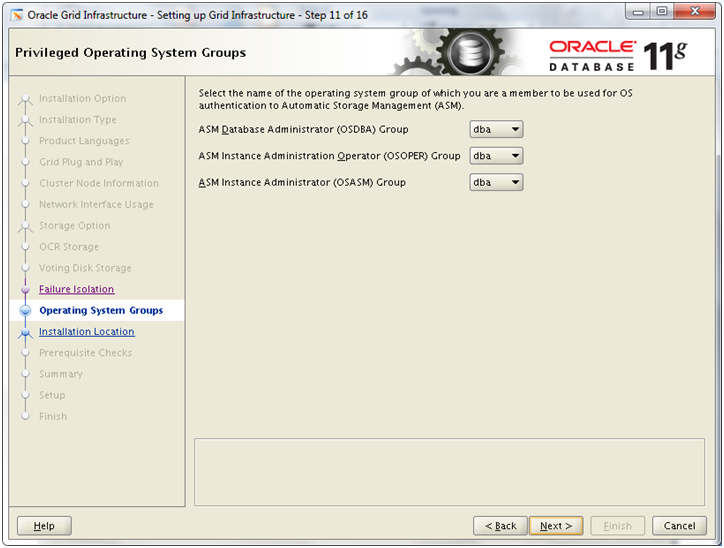Click the Product Languages step
Viewport: 724px width, 548px height.
click(84, 141)
